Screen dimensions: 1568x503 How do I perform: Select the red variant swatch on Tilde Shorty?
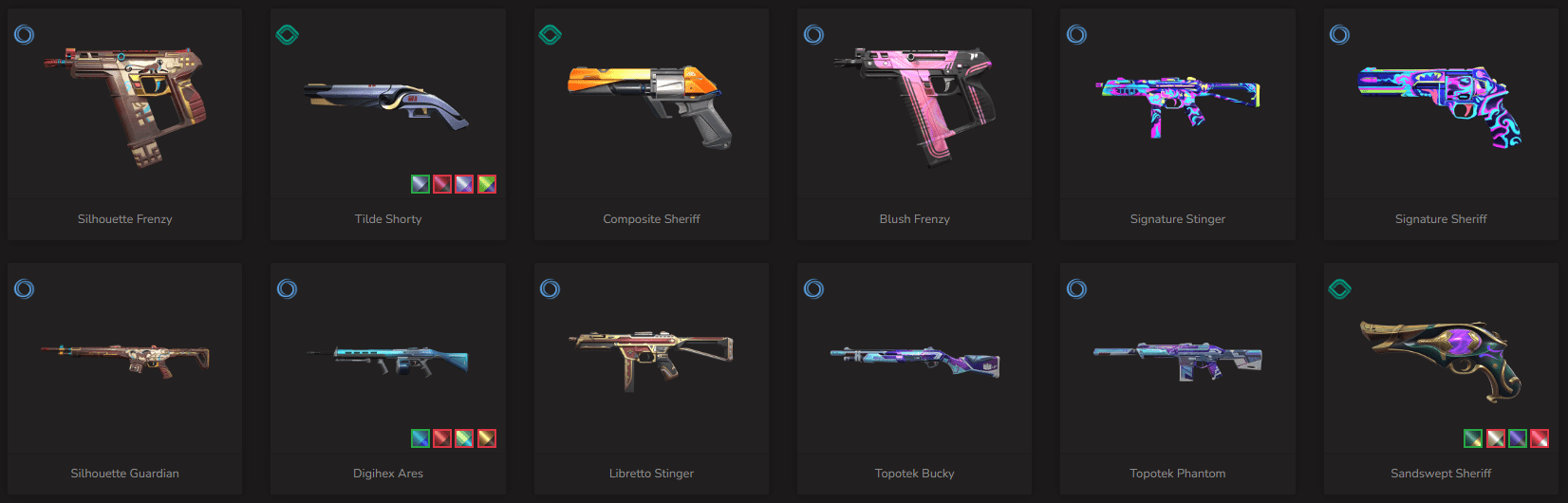coord(442,184)
